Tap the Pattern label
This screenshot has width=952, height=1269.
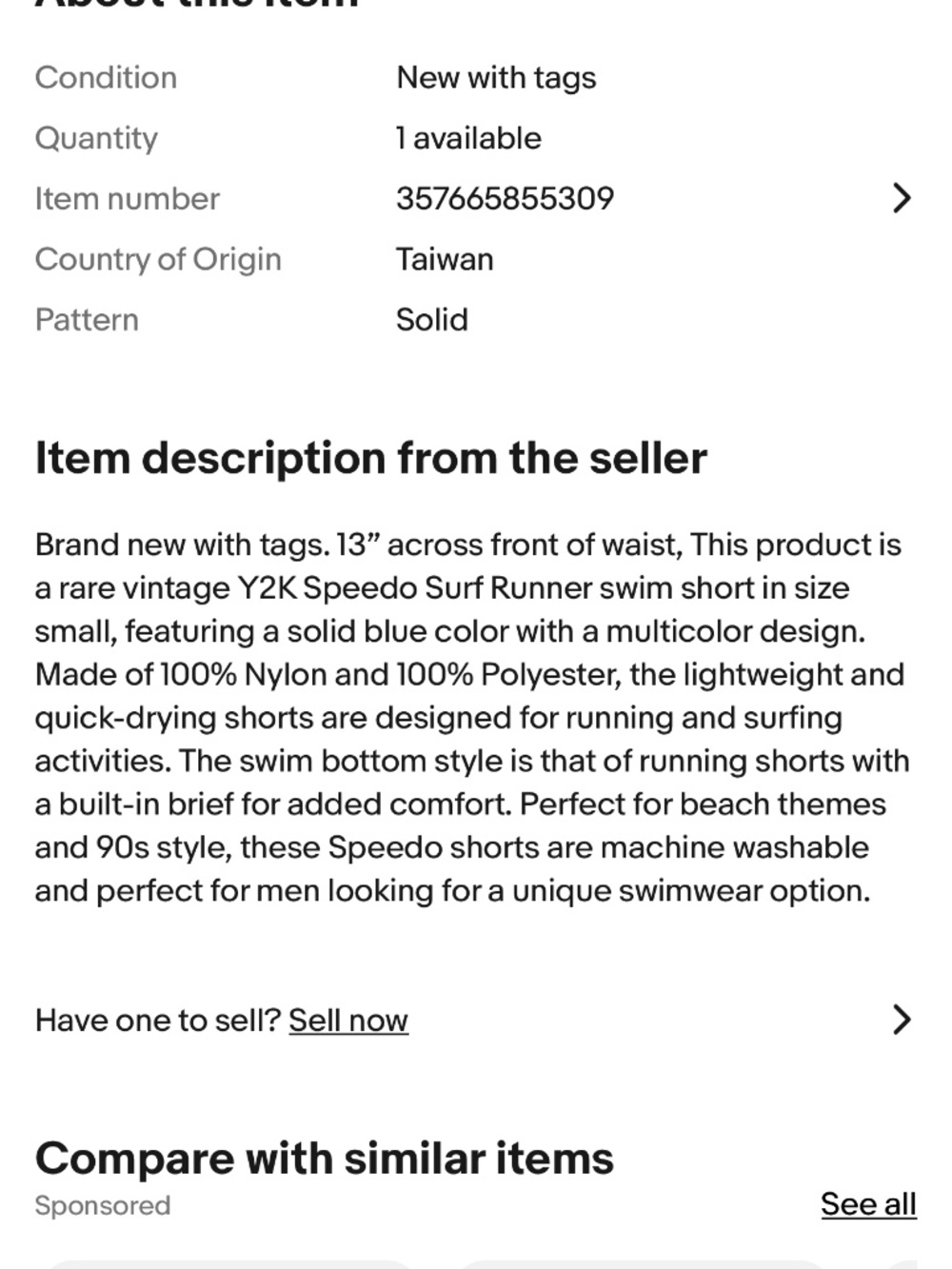[x=87, y=319]
